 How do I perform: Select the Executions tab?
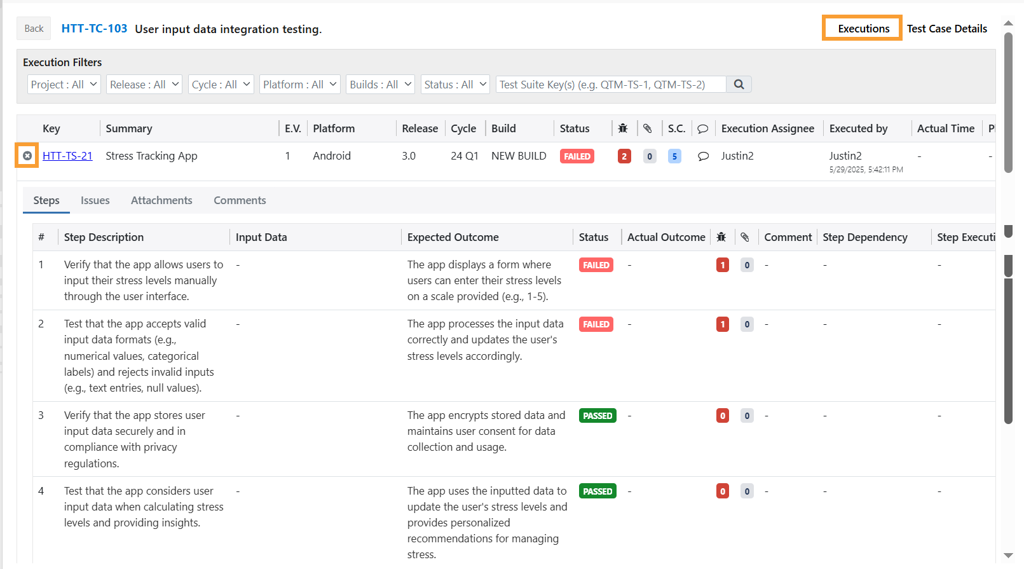tap(863, 29)
